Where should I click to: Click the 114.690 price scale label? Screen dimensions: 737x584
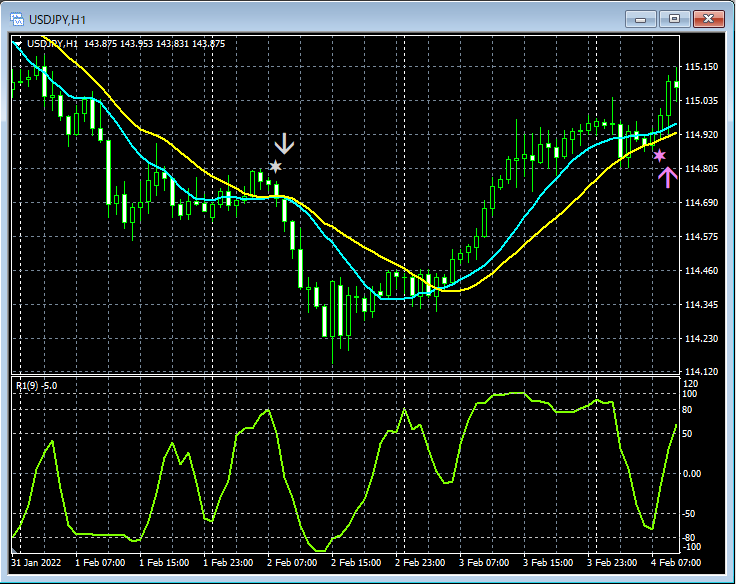[x=701, y=203]
